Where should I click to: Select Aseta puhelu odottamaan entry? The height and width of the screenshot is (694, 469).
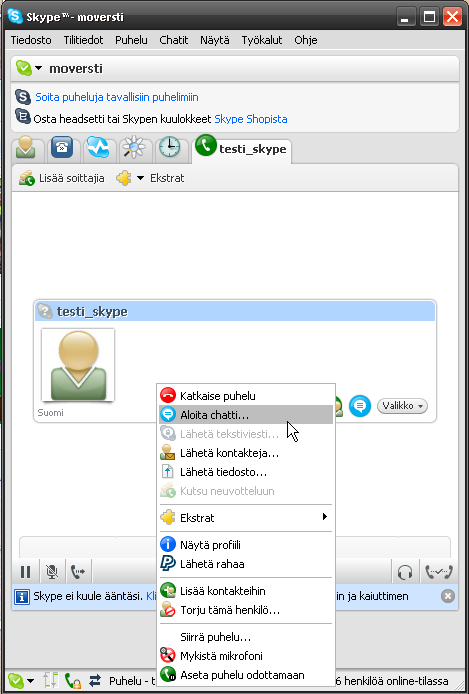tap(246, 675)
